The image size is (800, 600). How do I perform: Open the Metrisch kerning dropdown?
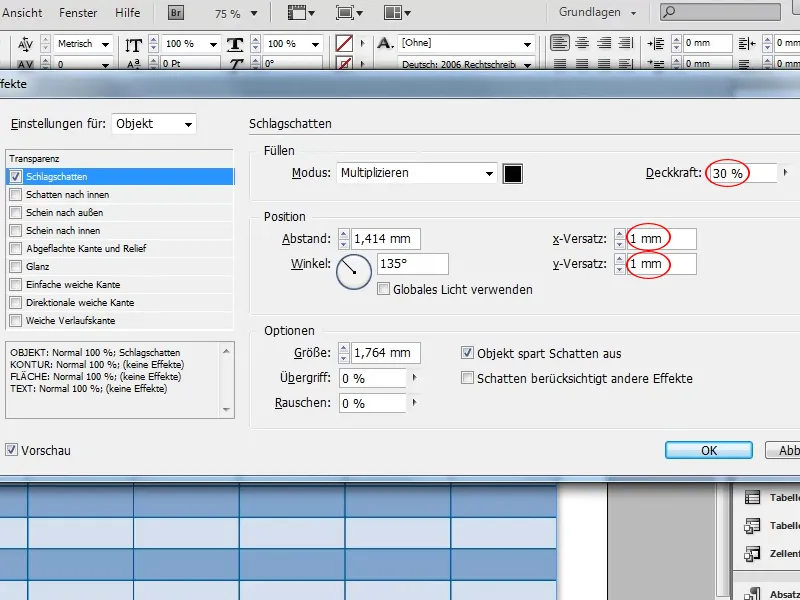105,44
